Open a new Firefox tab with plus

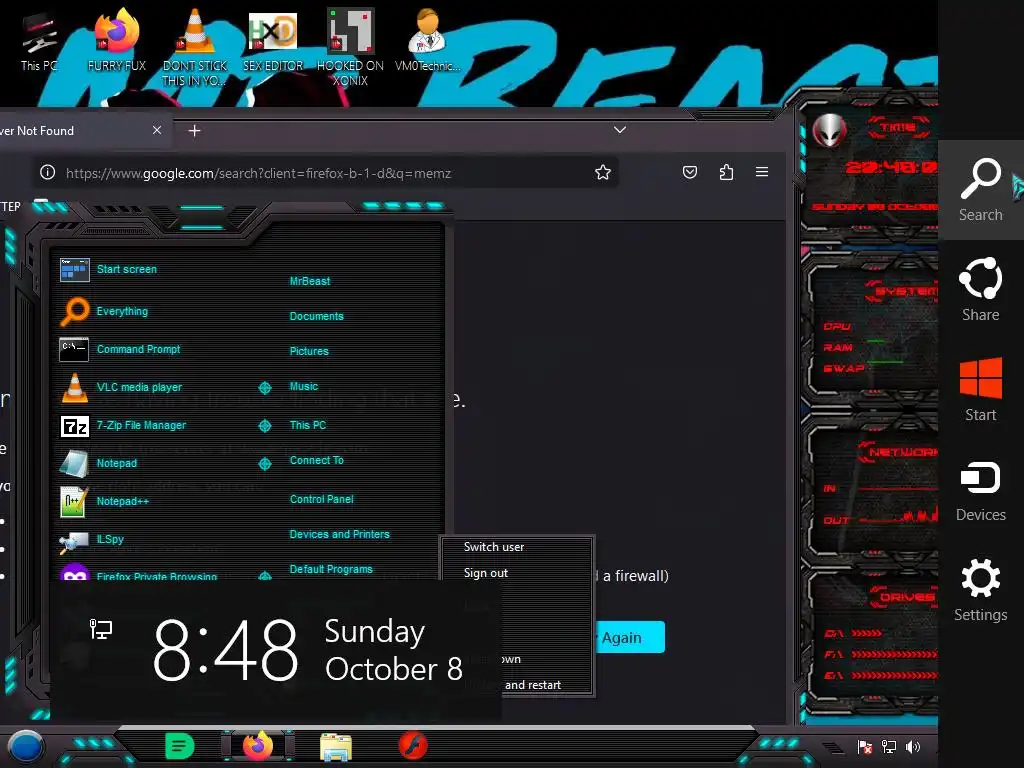point(194,131)
